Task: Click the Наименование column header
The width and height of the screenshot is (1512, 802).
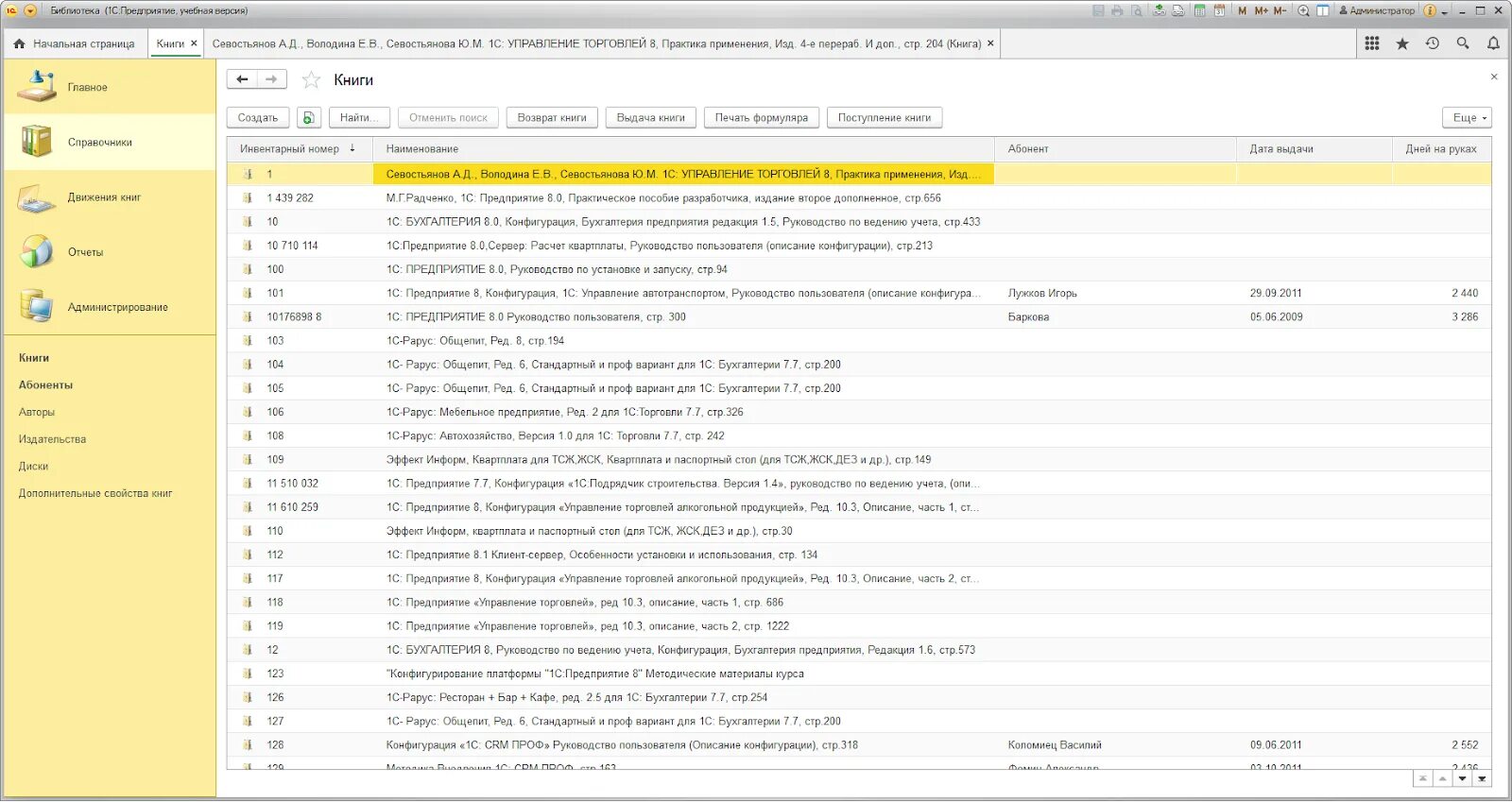Action: tap(683, 149)
